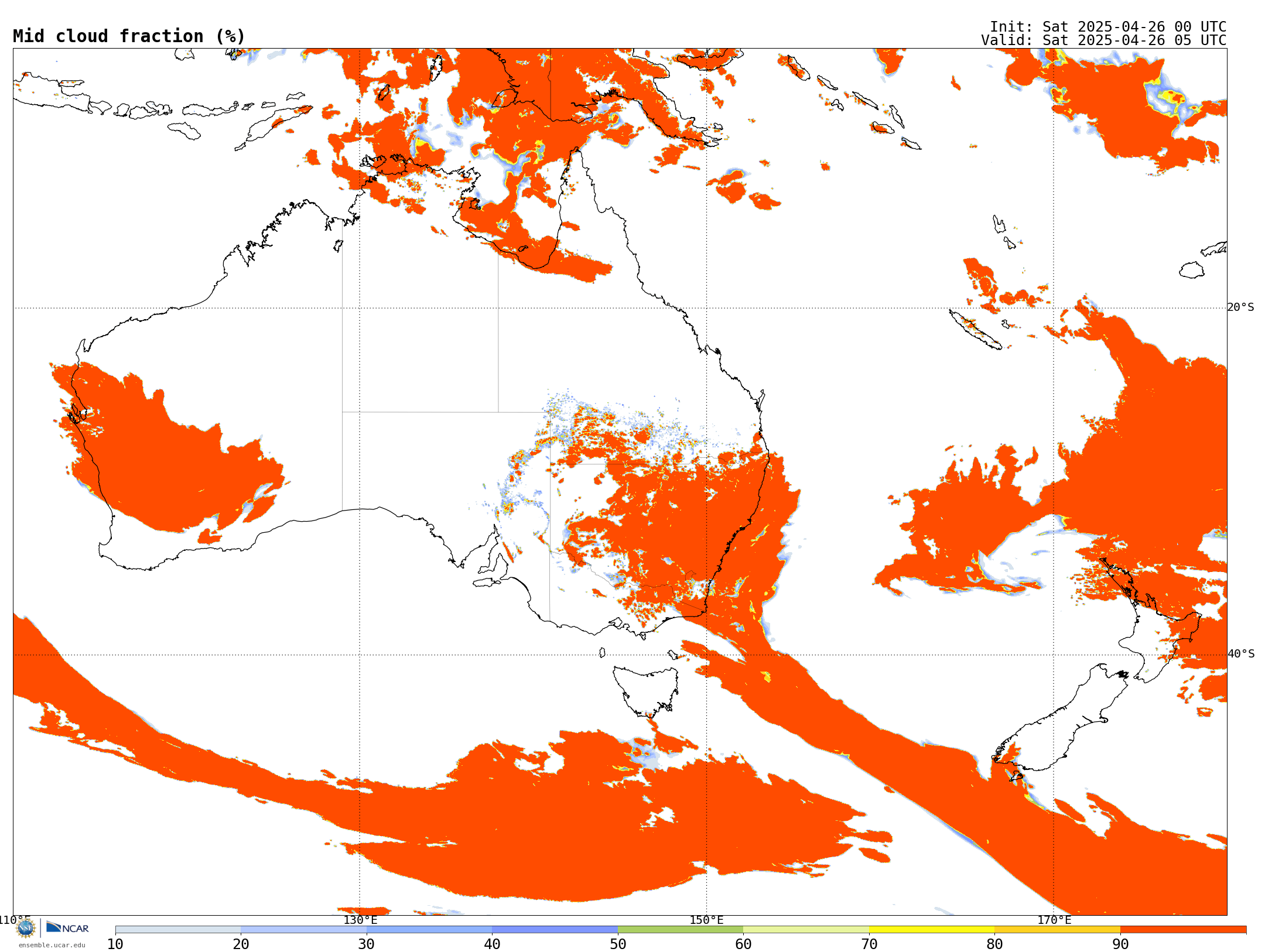The width and height of the screenshot is (1265, 952).
Task: Click the 'Mid cloud fraction (%)' title
Action: pos(129,36)
